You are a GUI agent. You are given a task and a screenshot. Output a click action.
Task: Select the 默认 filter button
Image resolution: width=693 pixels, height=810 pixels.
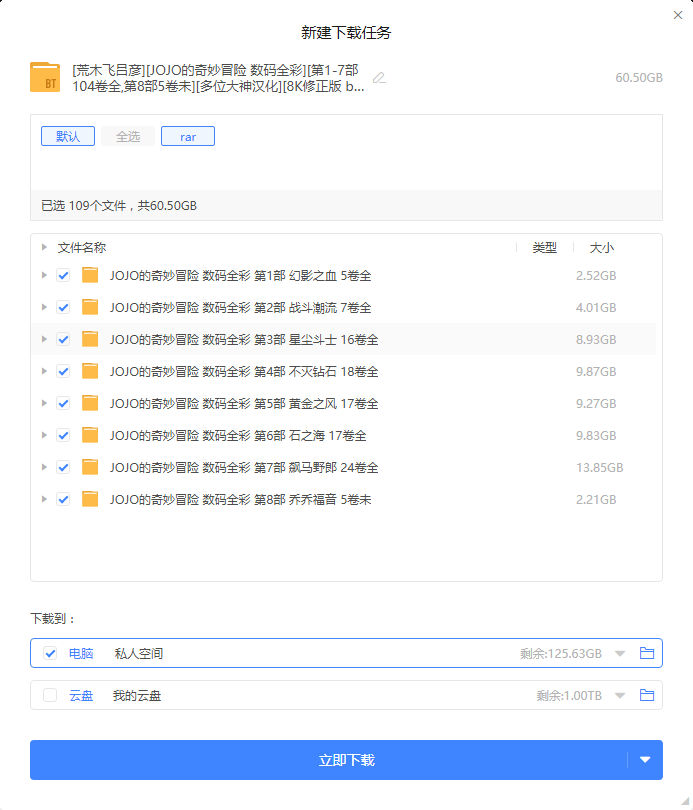click(68, 136)
